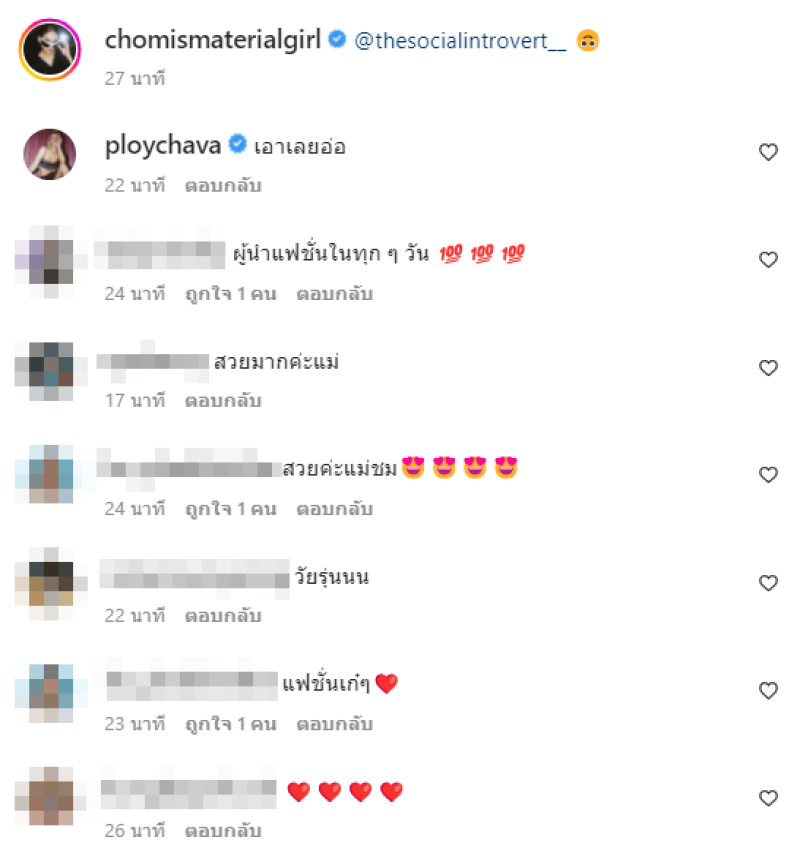Viewport: 800px width, 859px height.
Task: Reply to the 17-minute-old สวยมากค่ะแม่ comment
Action: pyautogui.click(x=223, y=401)
